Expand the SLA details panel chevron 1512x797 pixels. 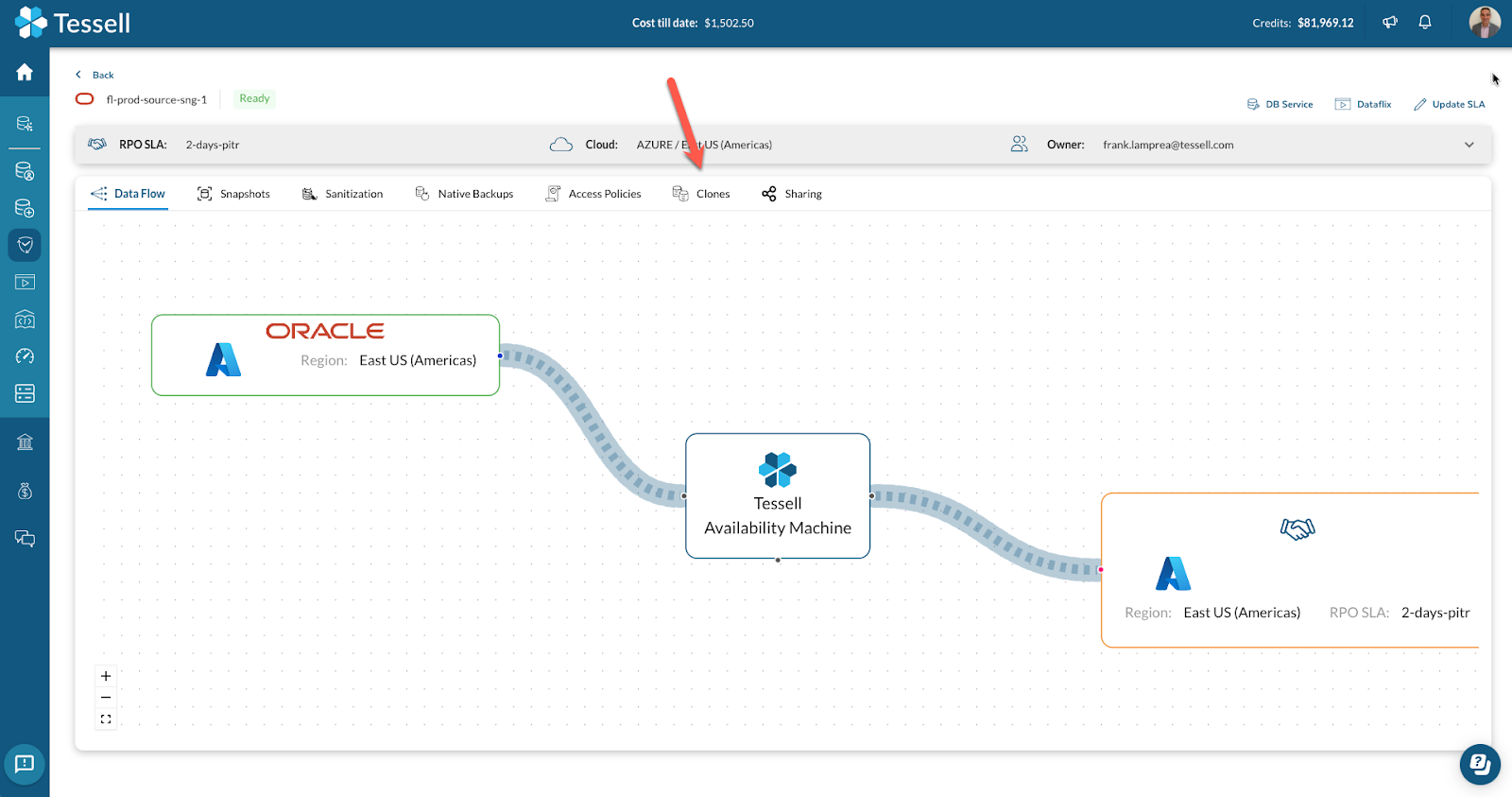[1469, 145]
